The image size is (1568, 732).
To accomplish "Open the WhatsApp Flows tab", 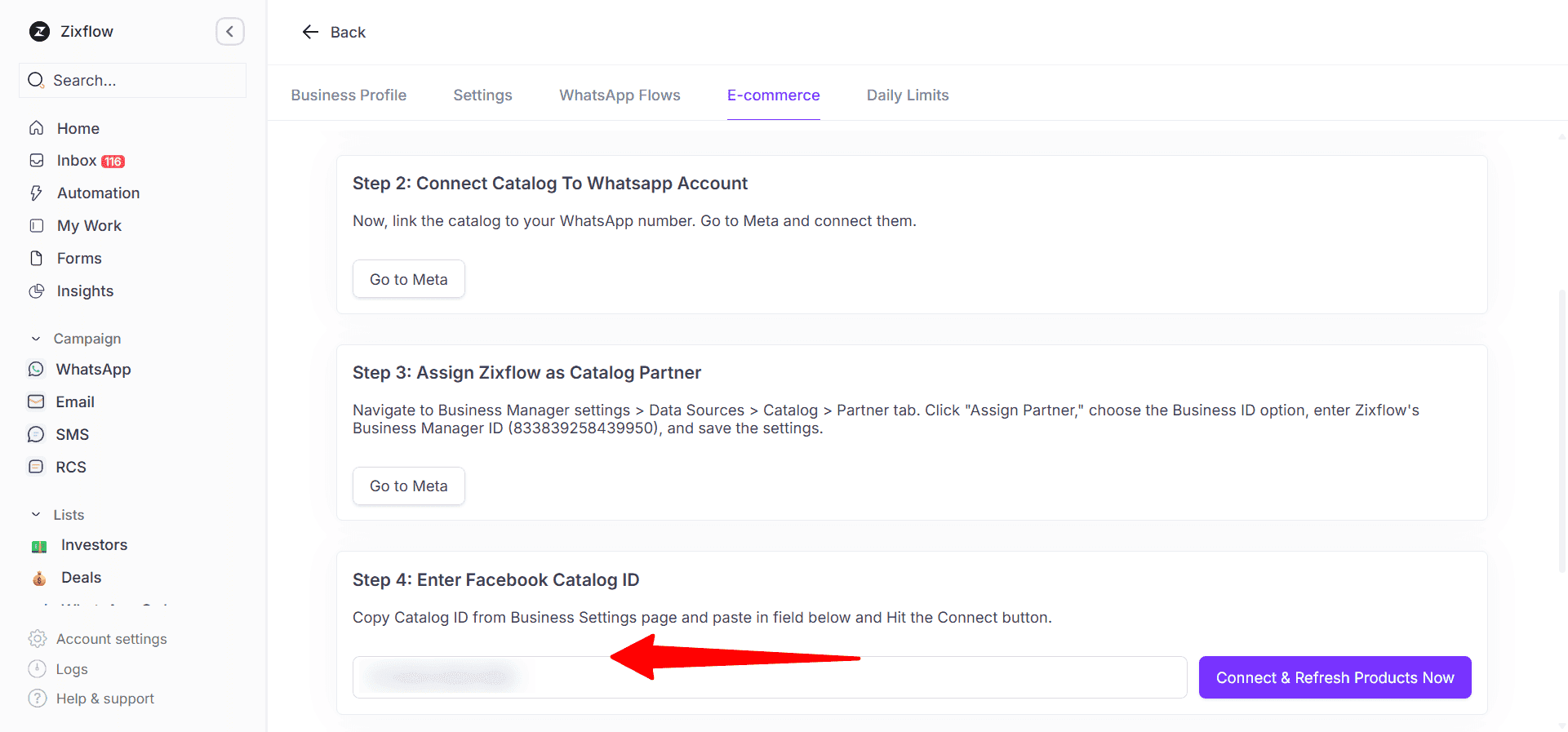I will (620, 95).
